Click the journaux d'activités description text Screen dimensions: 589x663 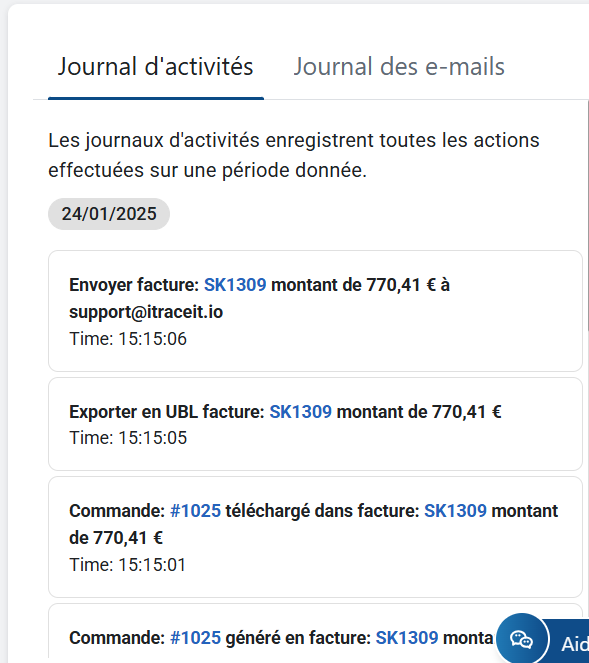294,155
